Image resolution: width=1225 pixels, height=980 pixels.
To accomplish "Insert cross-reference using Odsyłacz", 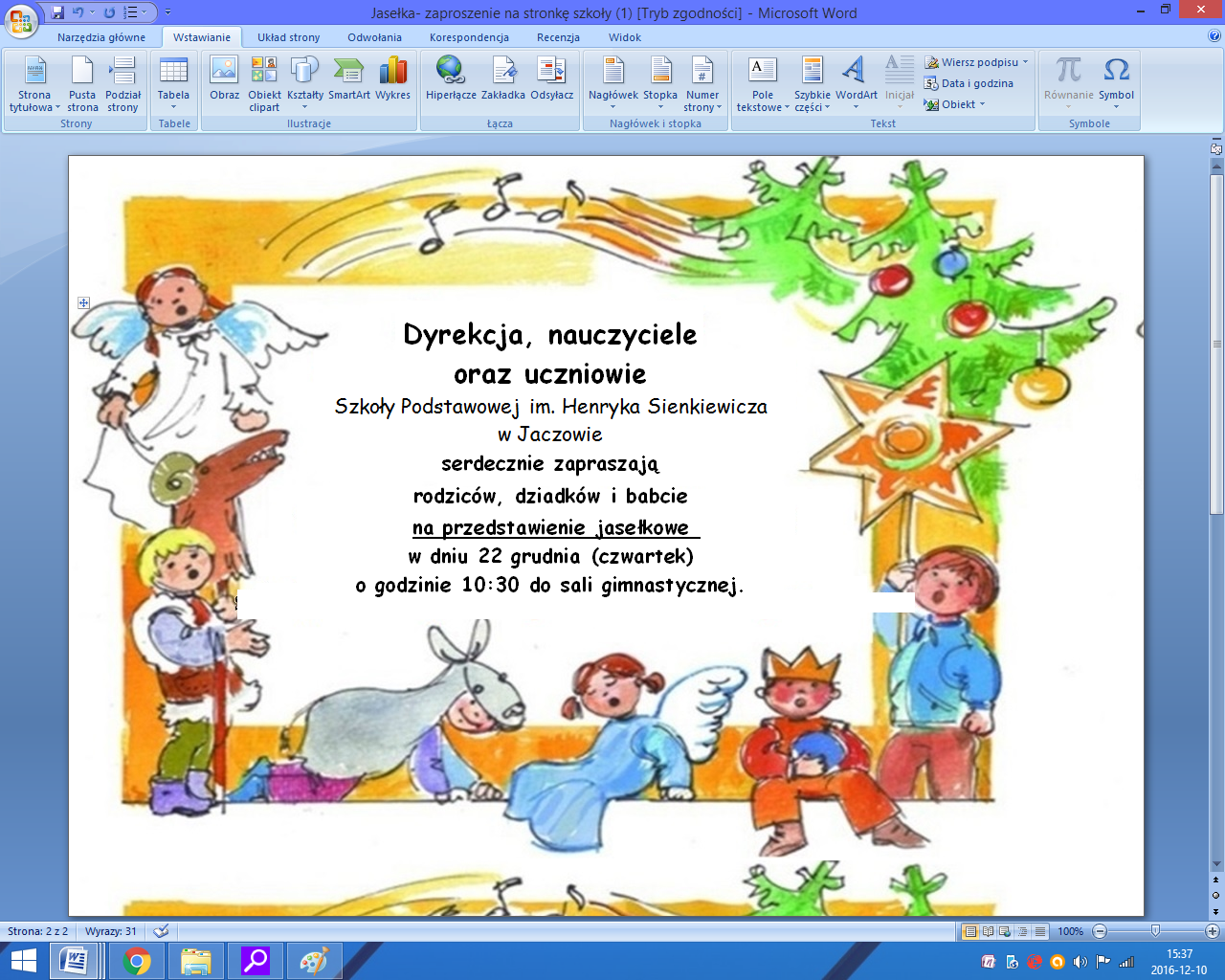I will point(551,79).
